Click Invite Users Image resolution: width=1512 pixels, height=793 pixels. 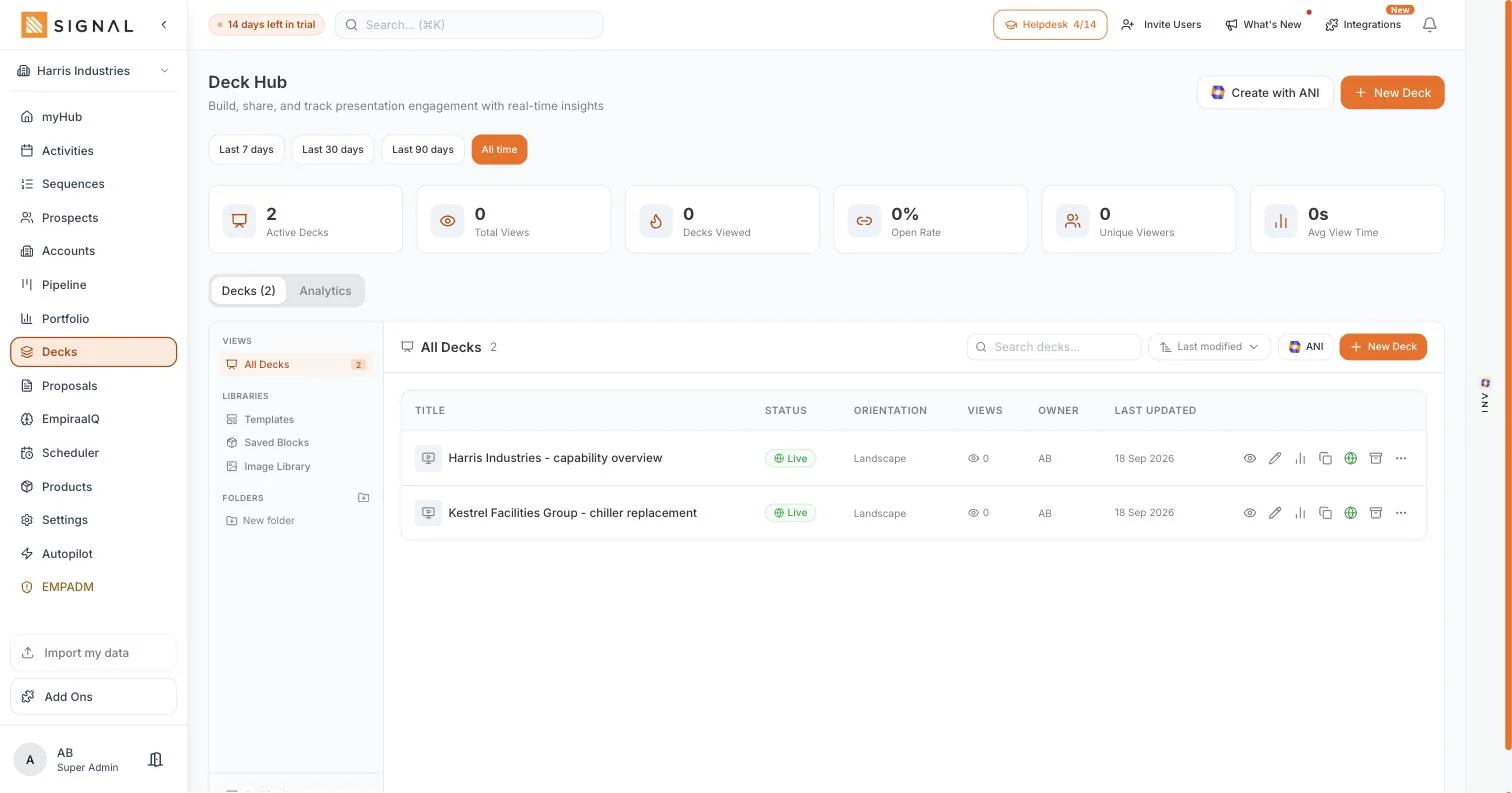1161,24
